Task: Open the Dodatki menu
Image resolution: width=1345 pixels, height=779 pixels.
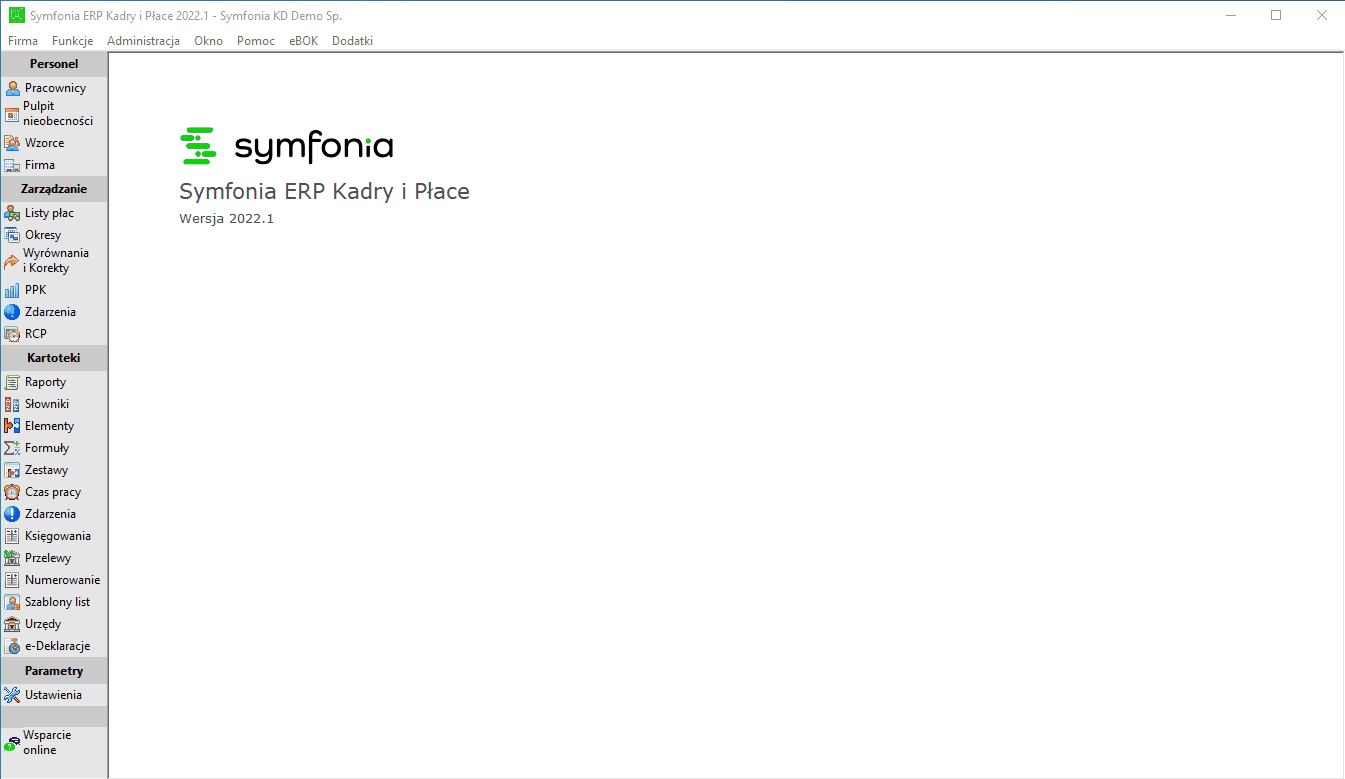Action: pyautogui.click(x=352, y=41)
